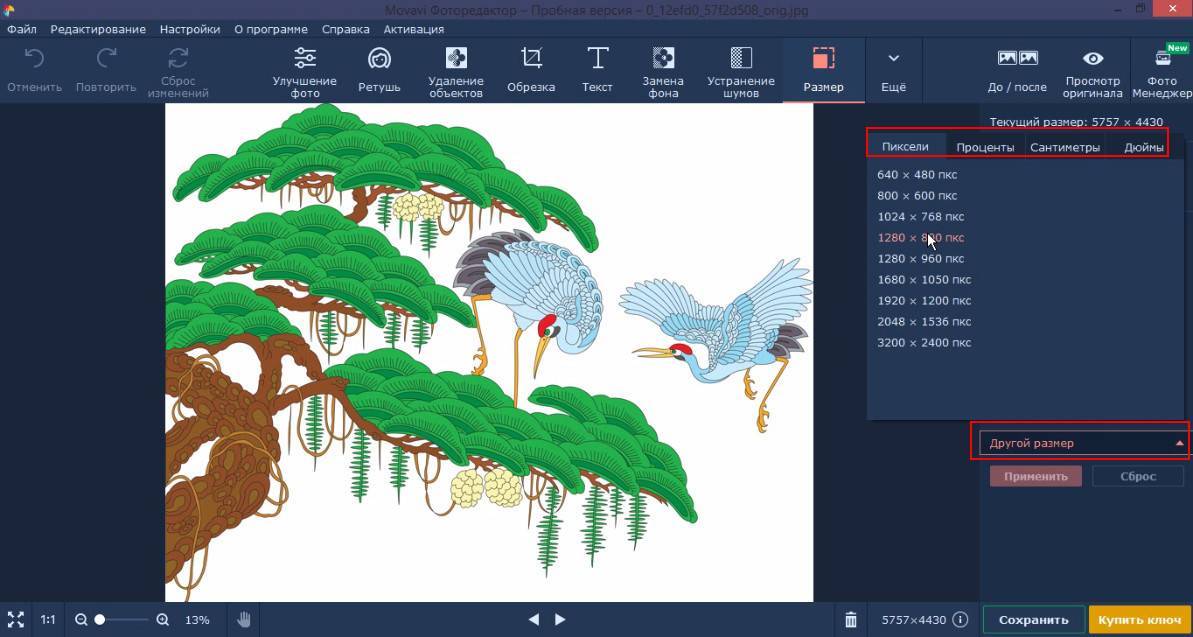Click the trash delete icon
This screenshot has width=1193, height=637.
tap(850, 620)
